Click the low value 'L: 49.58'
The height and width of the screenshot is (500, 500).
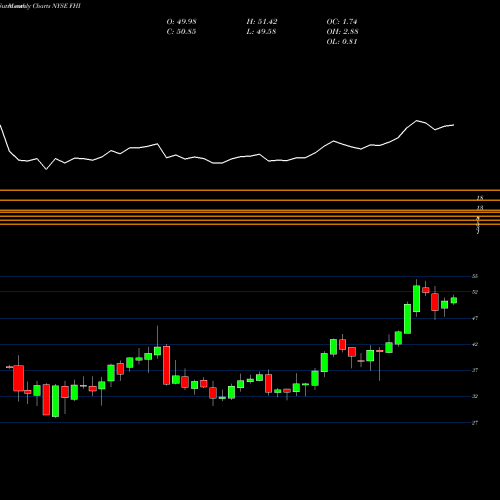point(261,32)
